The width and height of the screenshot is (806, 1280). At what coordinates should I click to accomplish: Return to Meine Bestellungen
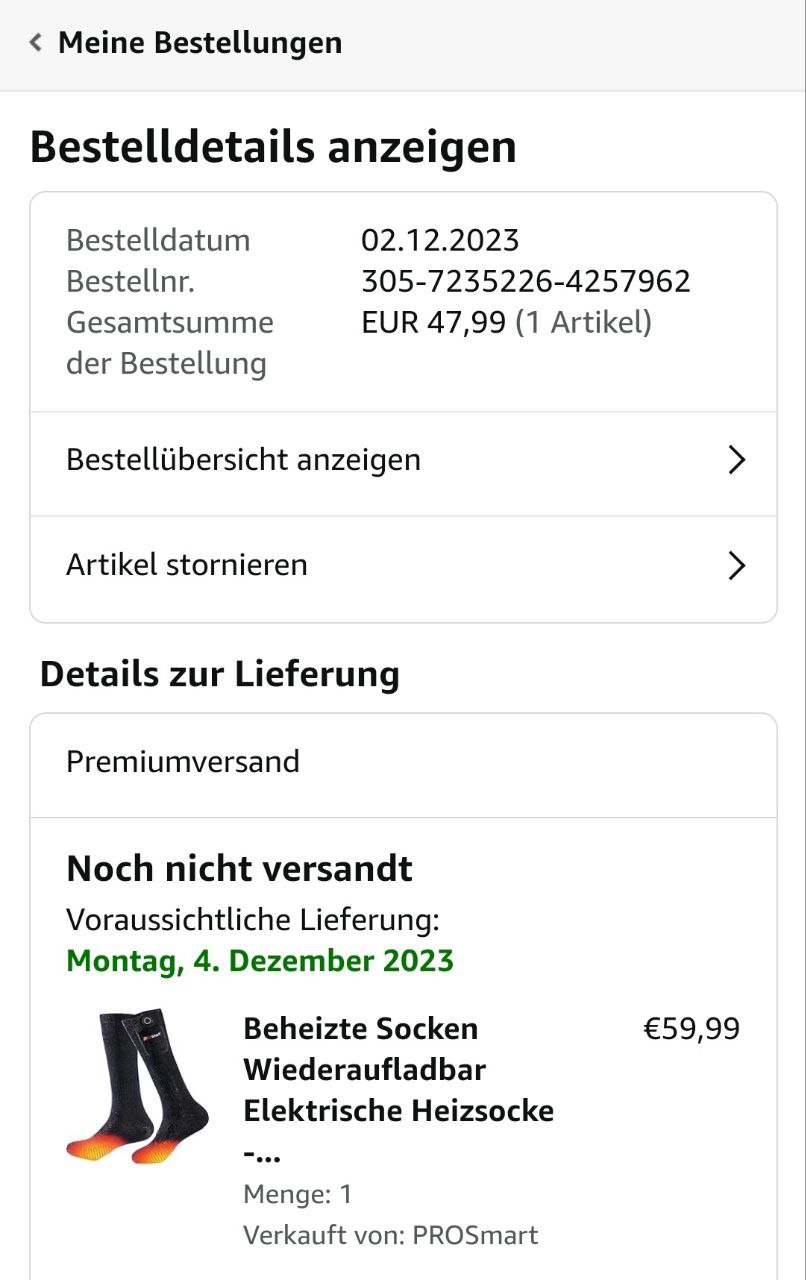pos(199,43)
